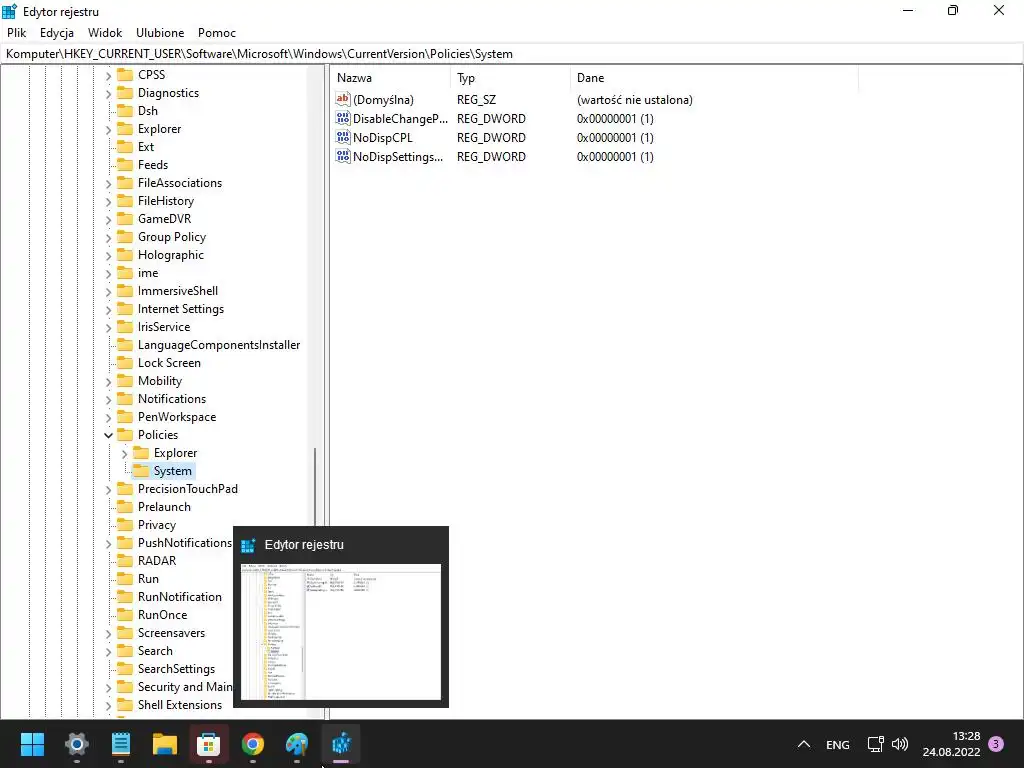The width and height of the screenshot is (1024, 768).
Task: Select the RunNotification key
Action: click(x=180, y=597)
